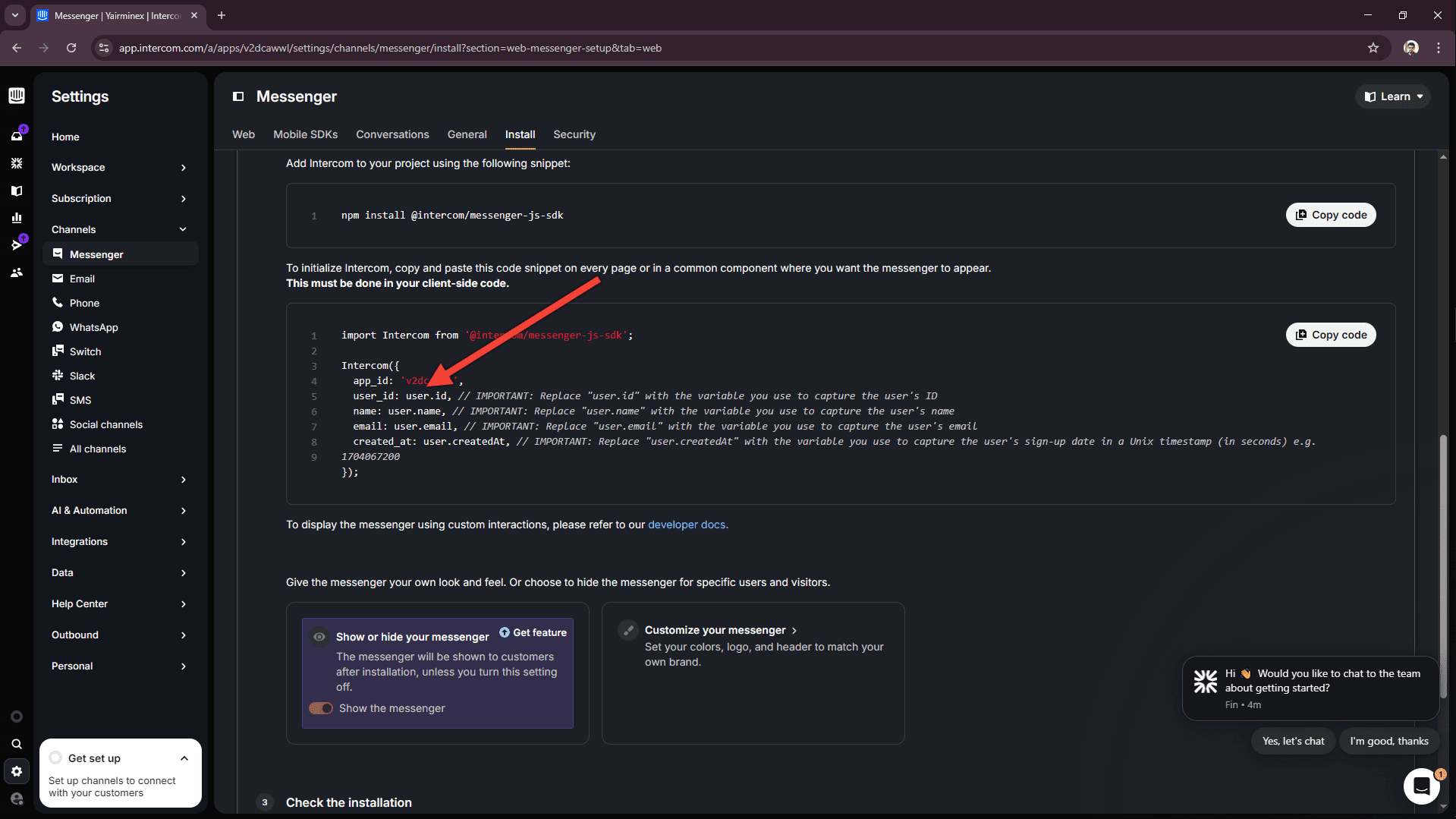1456x819 pixels.
Task: Select Messenger channel in sidebar
Action: tap(121, 254)
